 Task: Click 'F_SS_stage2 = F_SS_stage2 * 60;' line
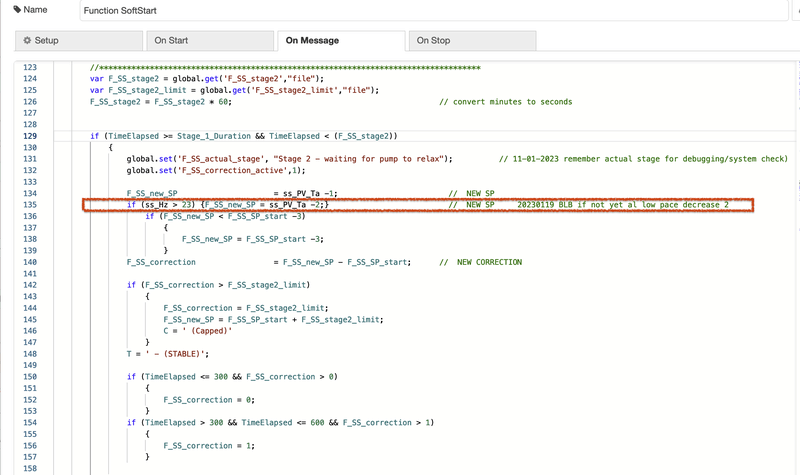[161, 102]
